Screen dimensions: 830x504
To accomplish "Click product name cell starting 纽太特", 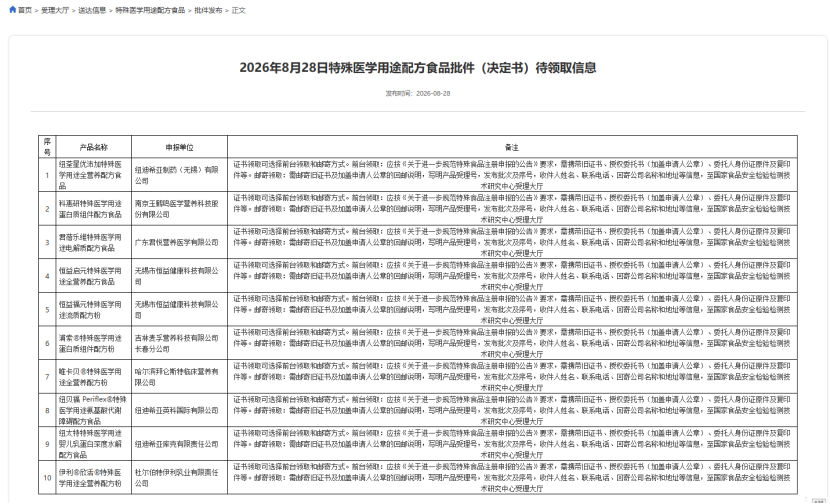I will [x=94, y=444].
